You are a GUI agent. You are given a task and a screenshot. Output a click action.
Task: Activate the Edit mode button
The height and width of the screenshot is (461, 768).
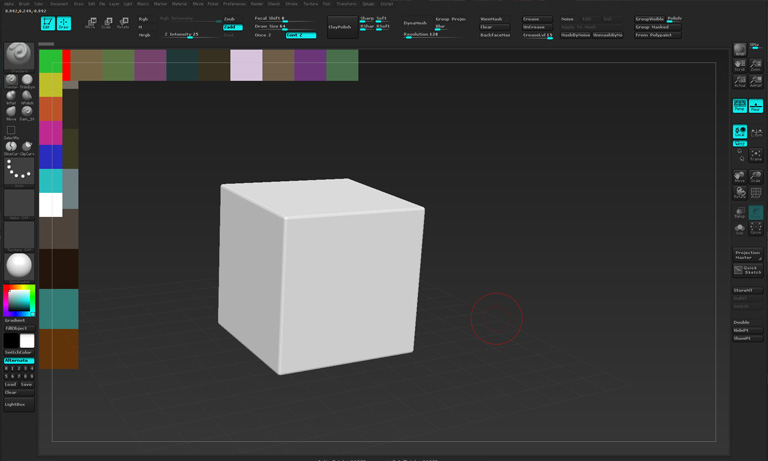[48, 23]
